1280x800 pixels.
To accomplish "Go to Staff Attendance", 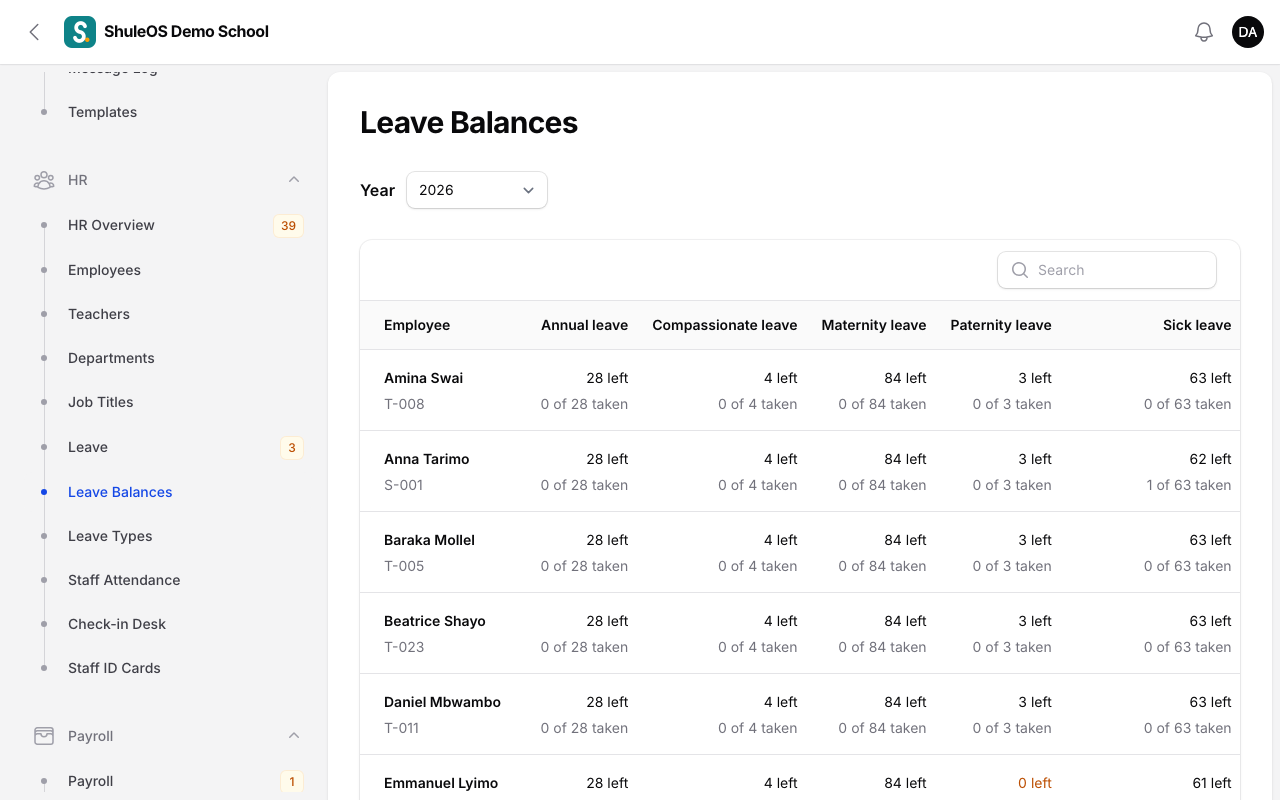I will point(124,580).
